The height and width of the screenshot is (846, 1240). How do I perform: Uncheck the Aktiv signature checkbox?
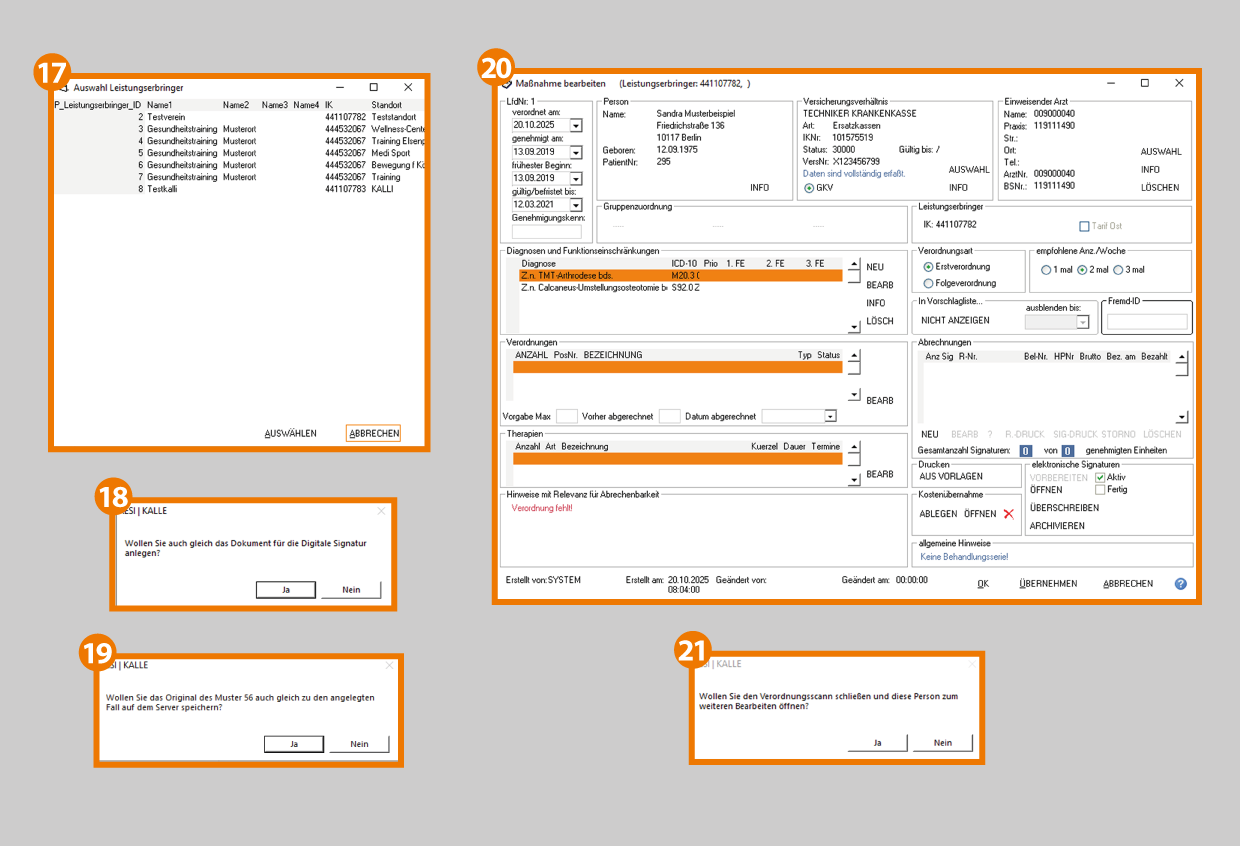pyautogui.click(x=1100, y=478)
